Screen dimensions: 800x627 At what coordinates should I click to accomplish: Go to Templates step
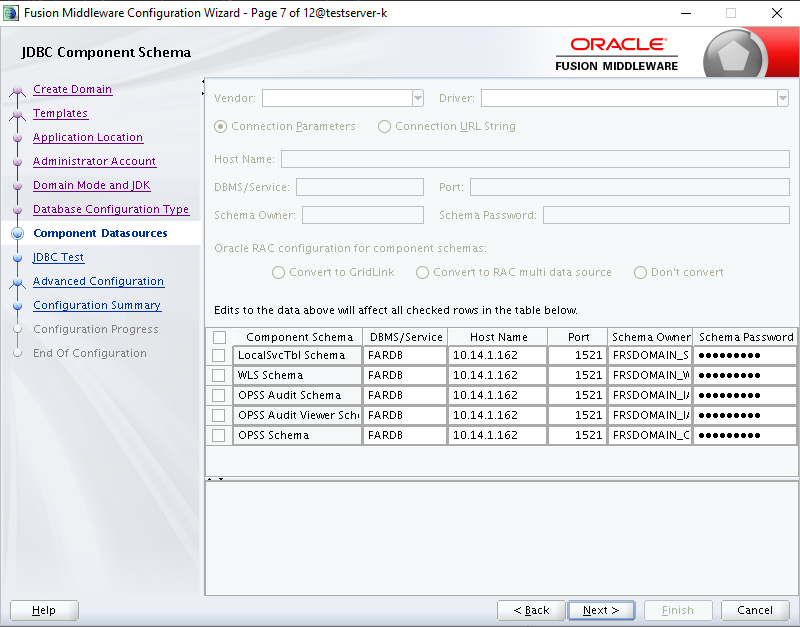tap(60, 113)
